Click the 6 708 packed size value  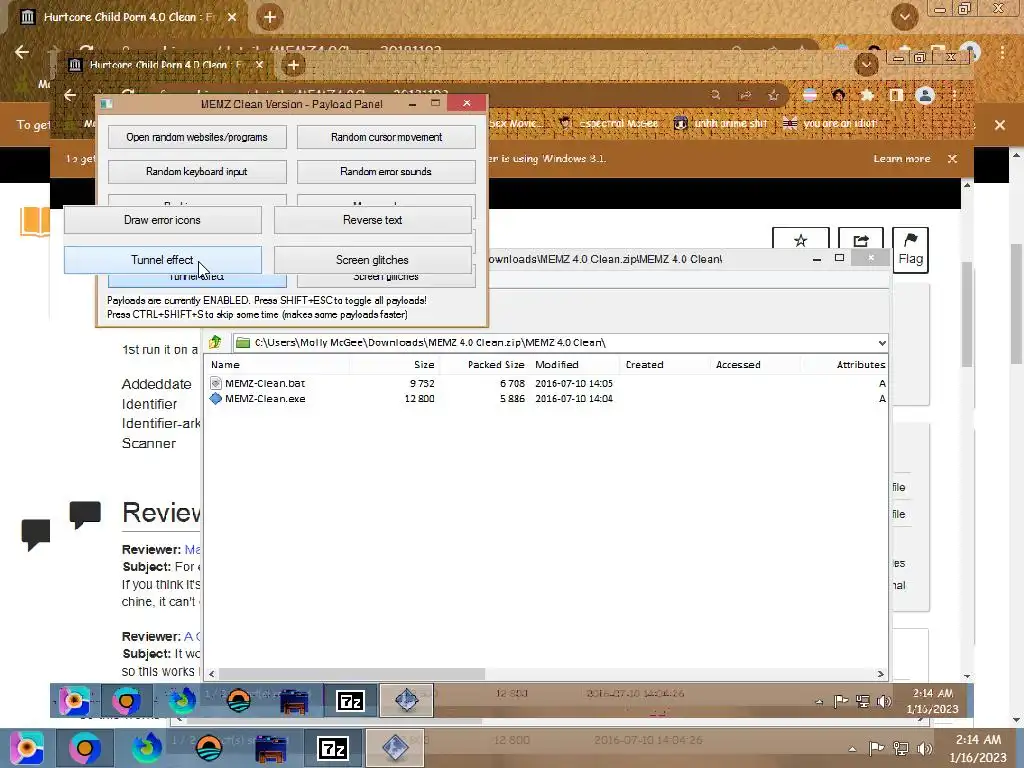512,383
